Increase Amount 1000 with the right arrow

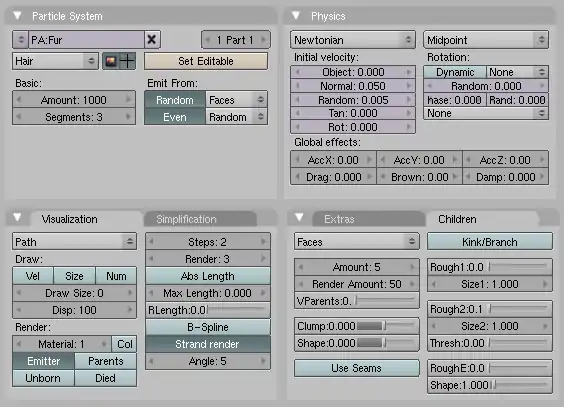point(128,100)
